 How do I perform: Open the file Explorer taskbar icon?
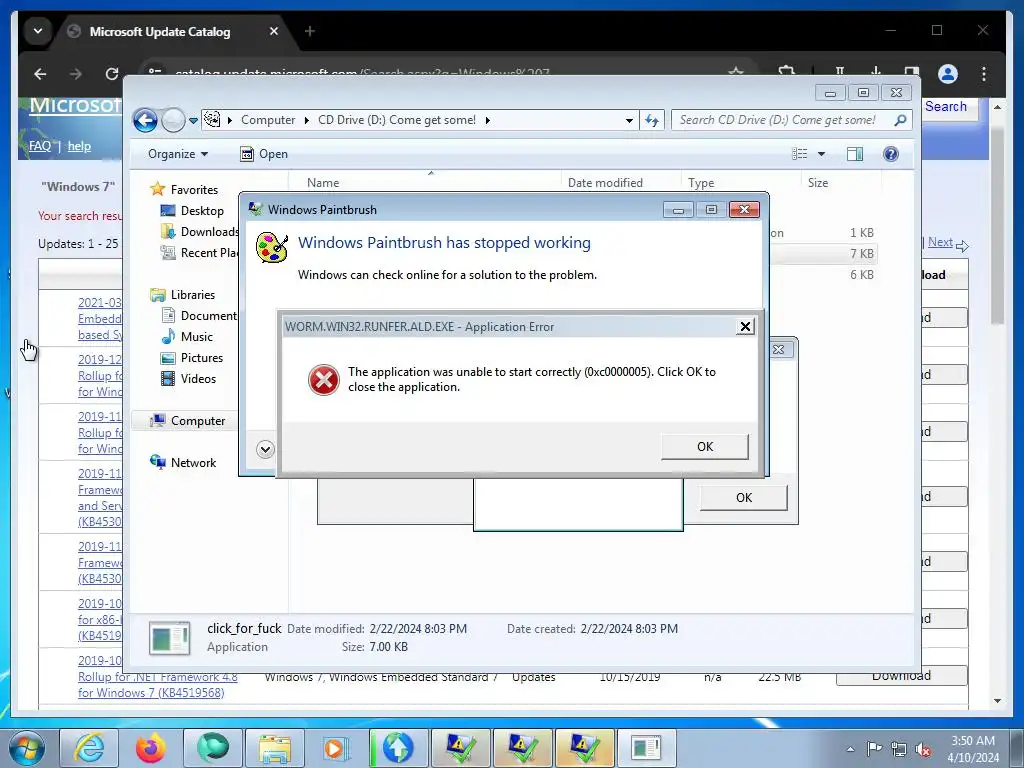274,748
